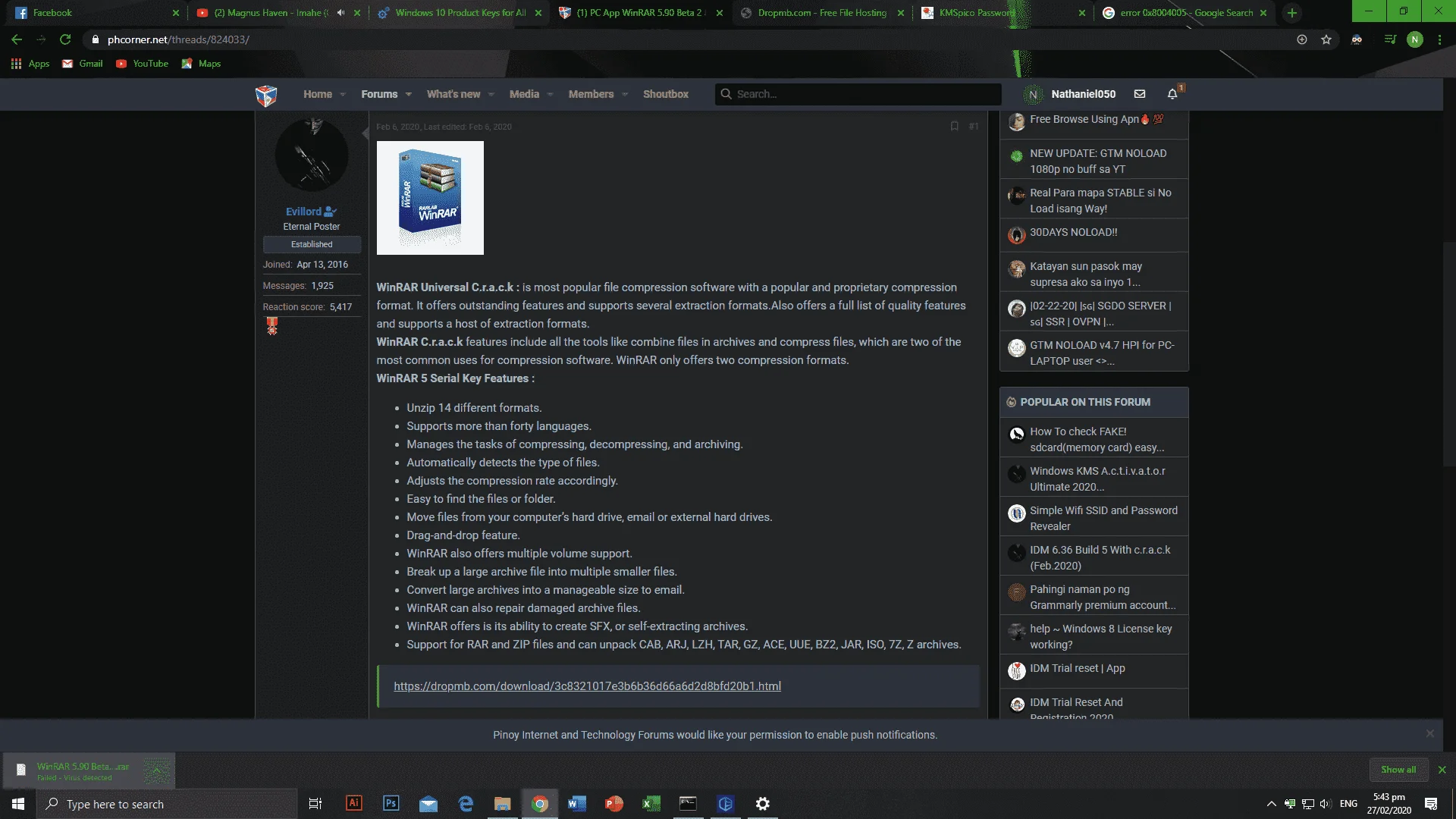
Task: Open 'GTM NOLOAD v4.7 HPI for PC-LAPTOP' thread
Action: (1101, 353)
